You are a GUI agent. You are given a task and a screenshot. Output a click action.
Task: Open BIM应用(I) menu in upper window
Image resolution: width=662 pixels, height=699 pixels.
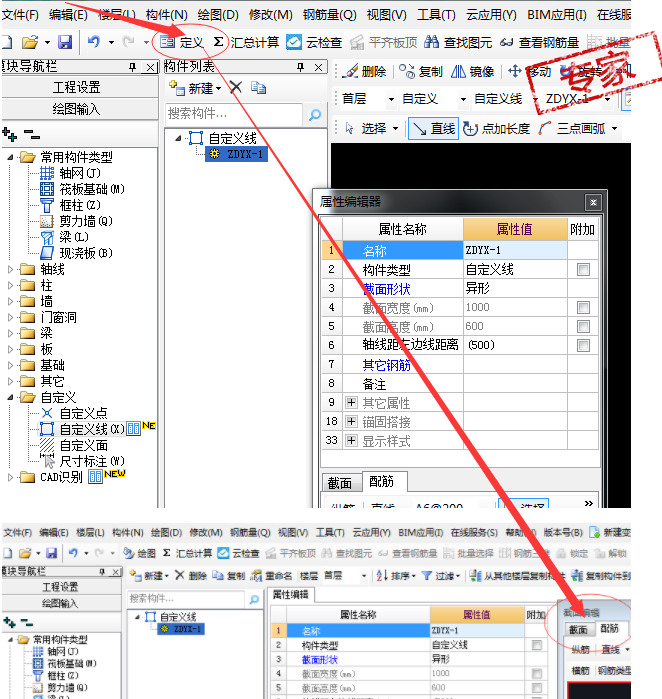tap(557, 15)
